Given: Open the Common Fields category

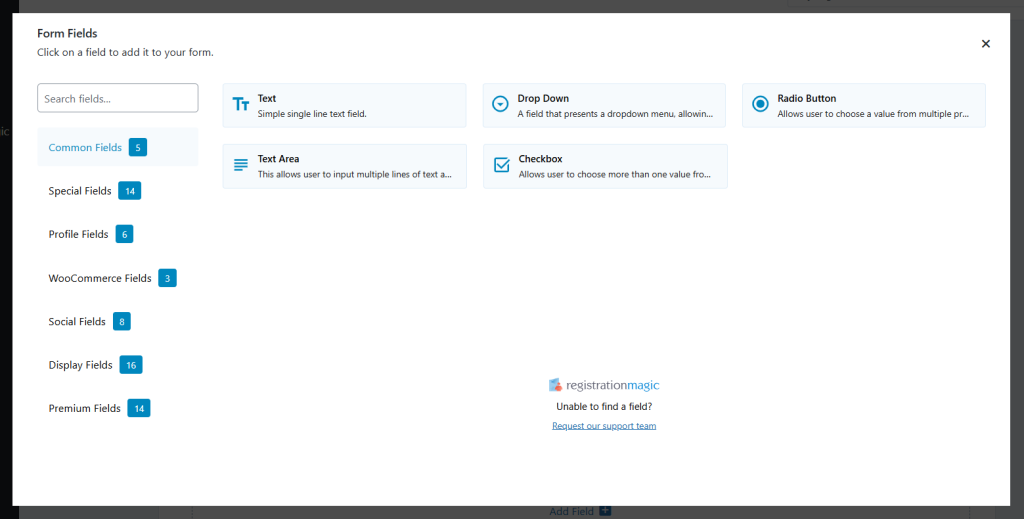Looking at the screenshot, I should pyautogui.click(x=85, y=148).
